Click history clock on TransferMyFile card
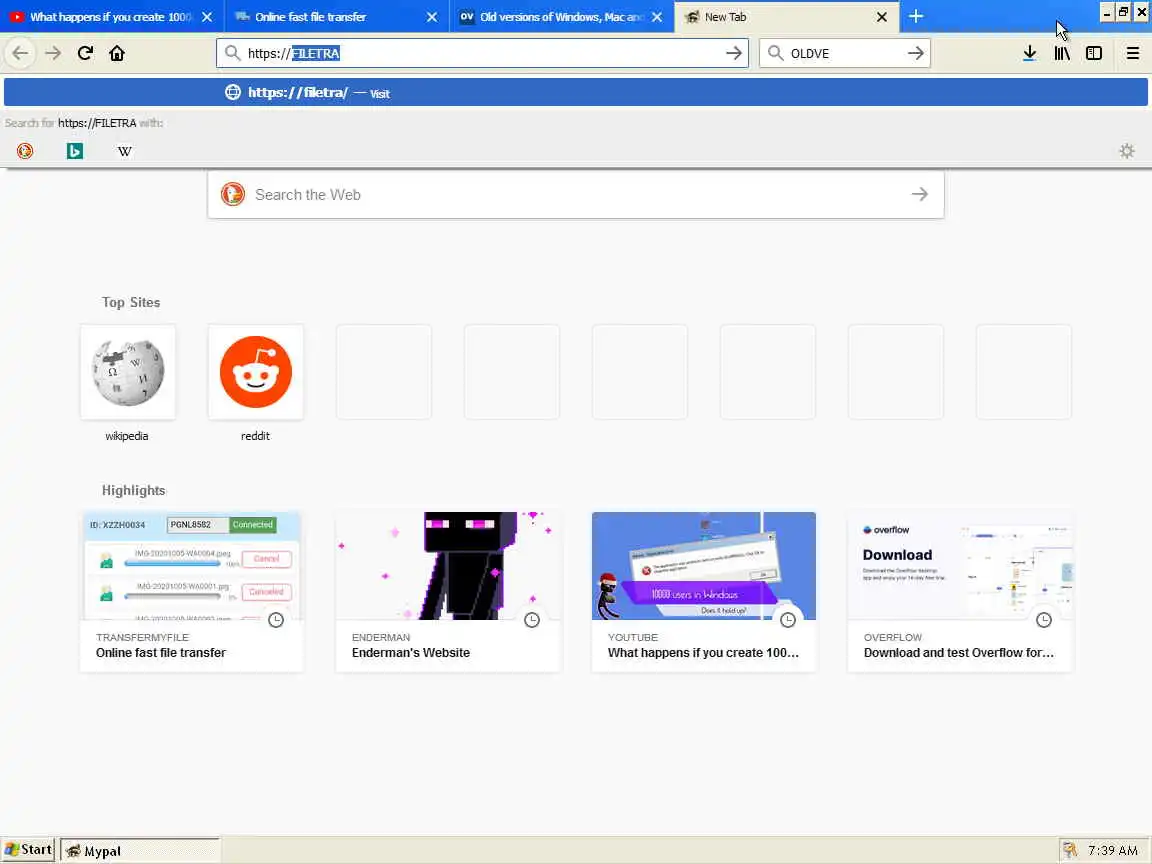 point(276,620)
